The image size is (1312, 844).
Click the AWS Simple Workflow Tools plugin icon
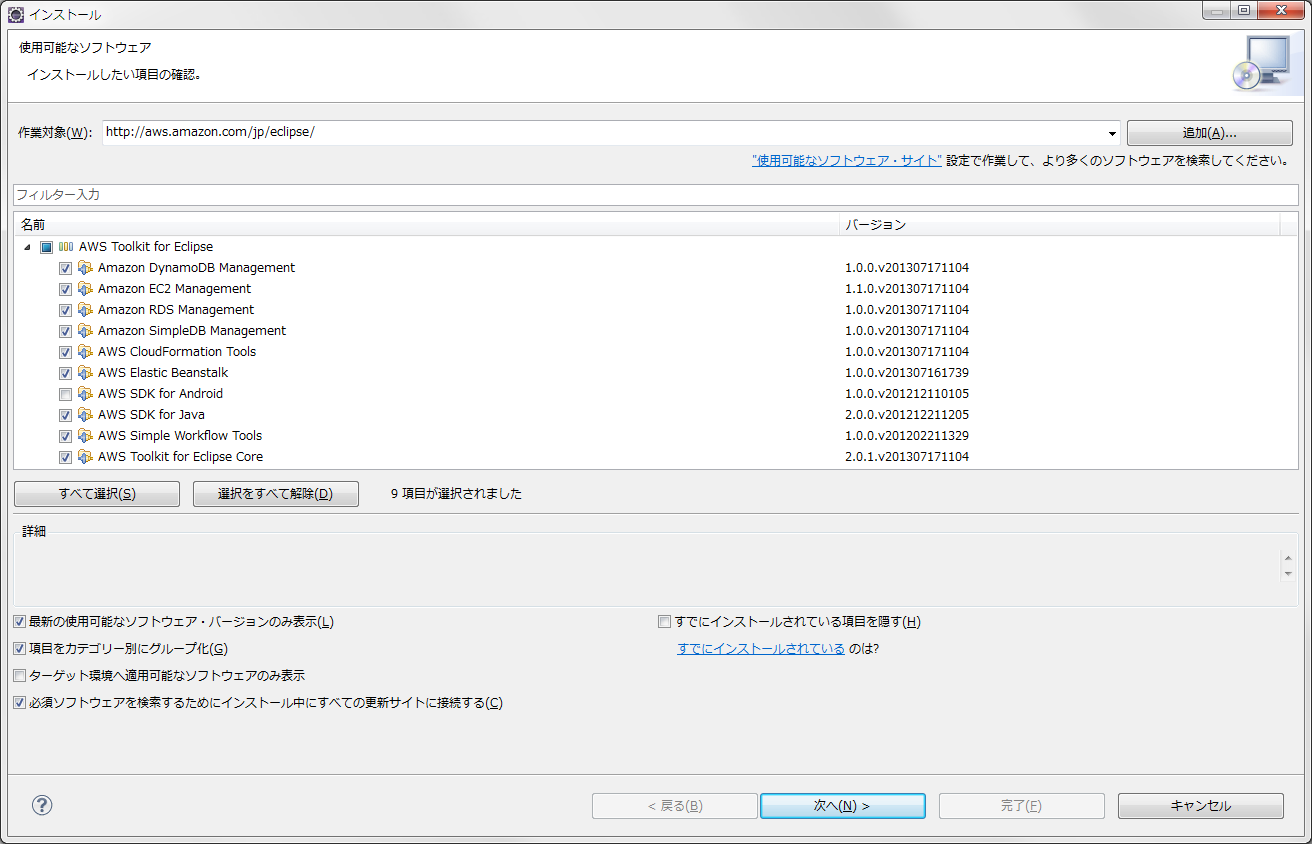pyautogui.click(x=85, y=435)
